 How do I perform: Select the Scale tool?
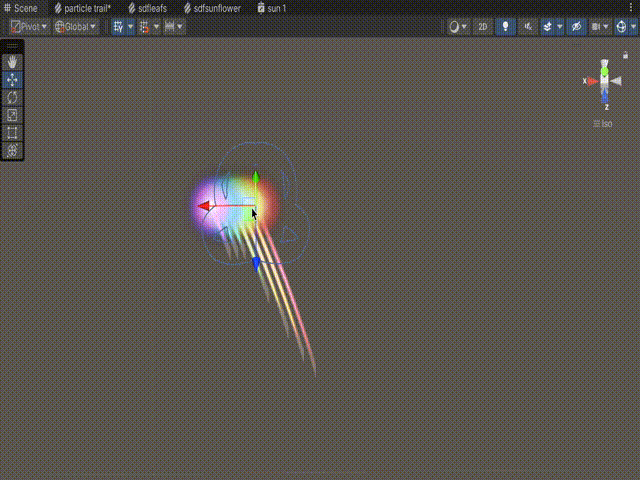[x=12, y=115]
